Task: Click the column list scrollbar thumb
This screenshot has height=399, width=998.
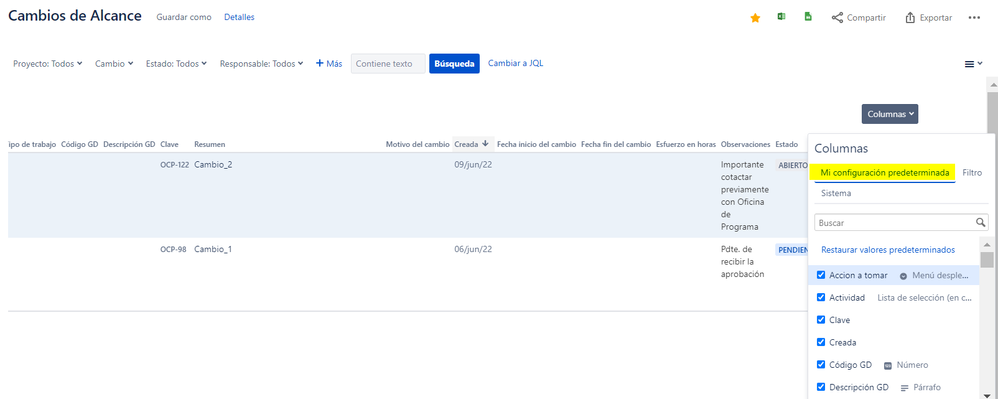Action: point(987,260)
